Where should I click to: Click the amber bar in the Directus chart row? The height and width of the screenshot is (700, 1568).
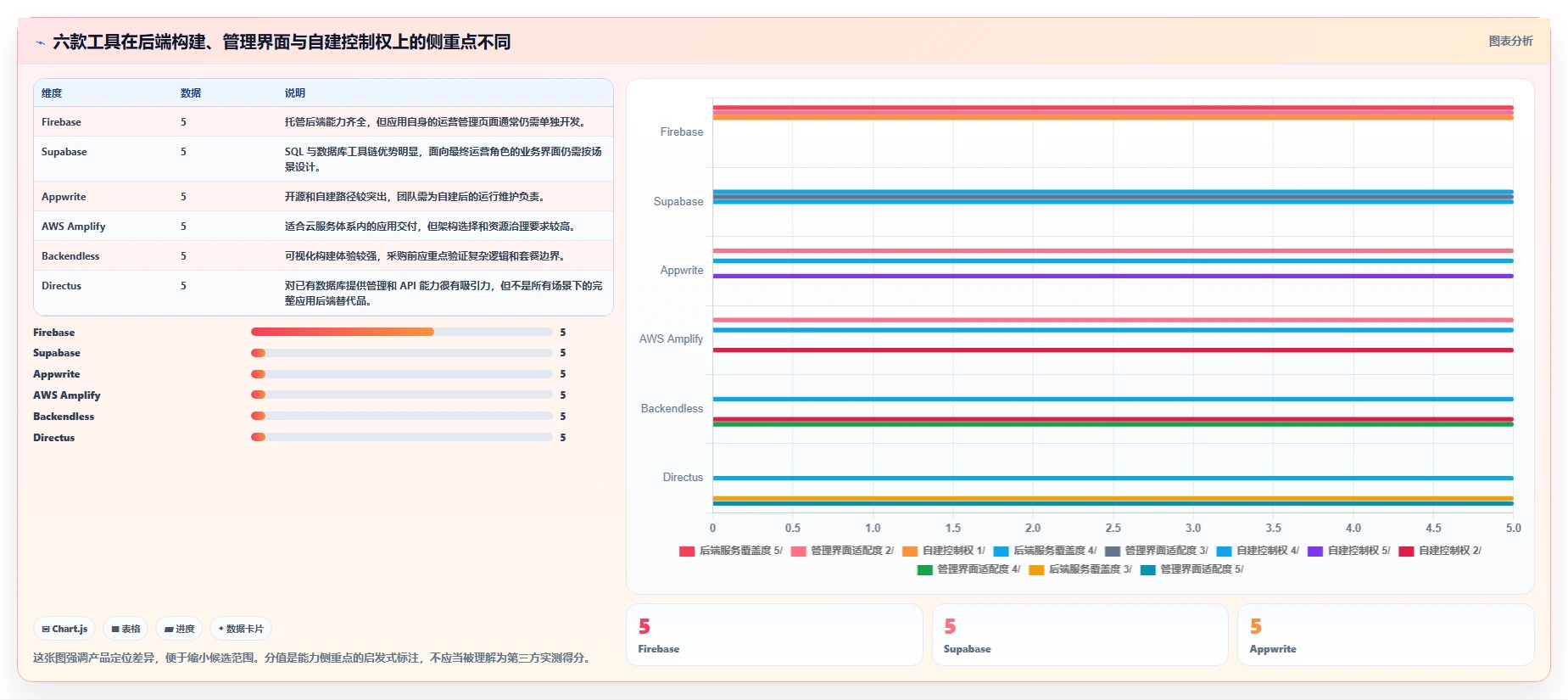coord(1113,498)
